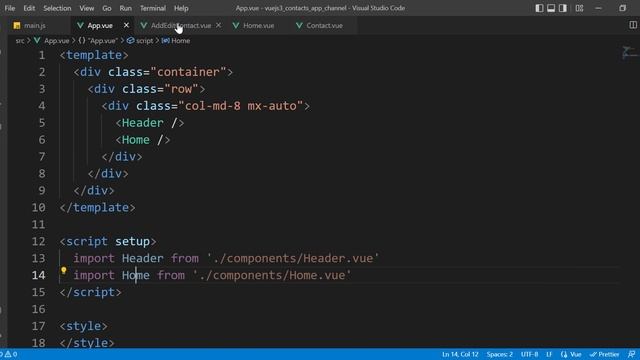Viewport: 640px width, 360px height.
Task: Switch to the Contact.vue tab
Action: [x=324, y=25]
